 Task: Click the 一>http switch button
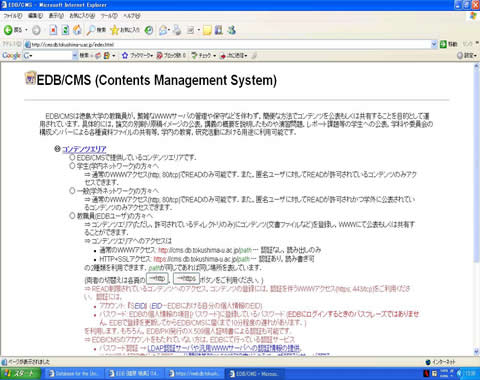157,279
